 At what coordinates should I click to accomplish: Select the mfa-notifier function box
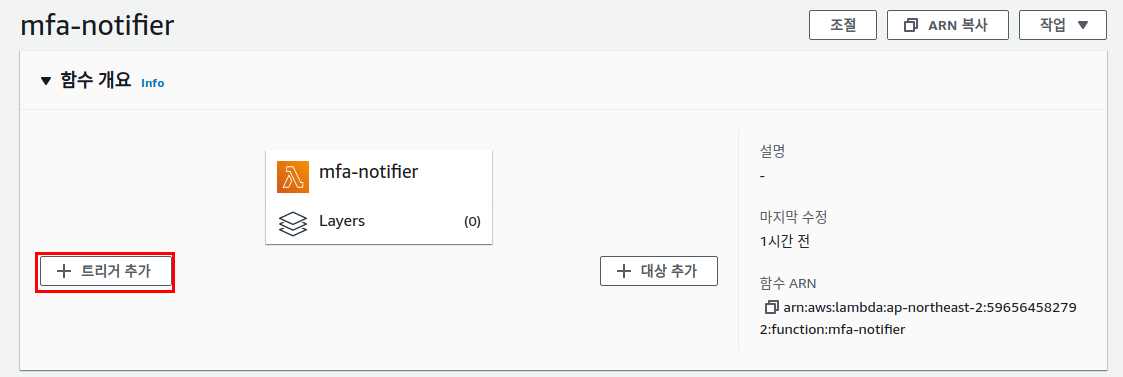[x=379, y=197]
